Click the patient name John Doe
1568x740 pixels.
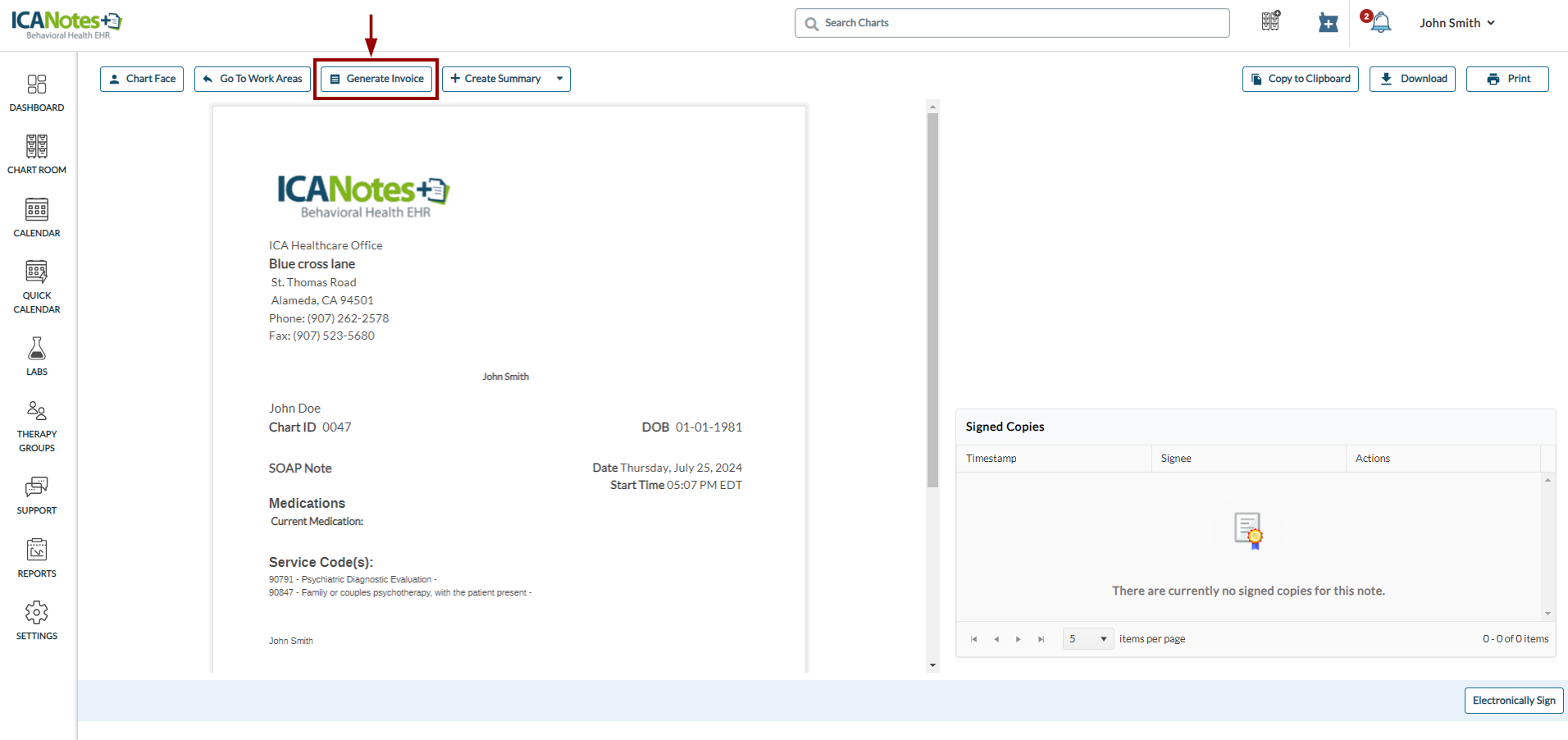pyautogui.click(x=294, y=409)
